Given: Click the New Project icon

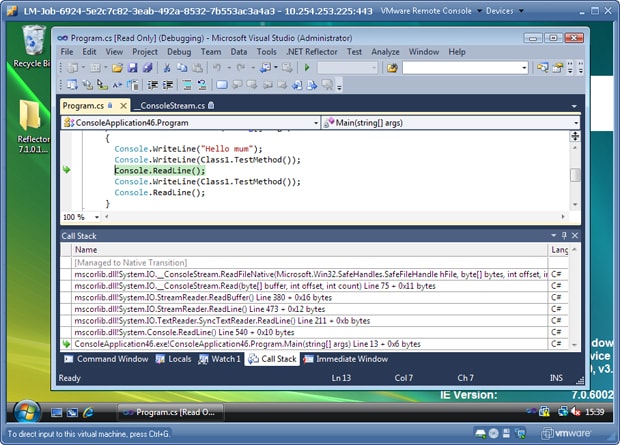Looking at the screenshot, I should (x=73, y=68).
